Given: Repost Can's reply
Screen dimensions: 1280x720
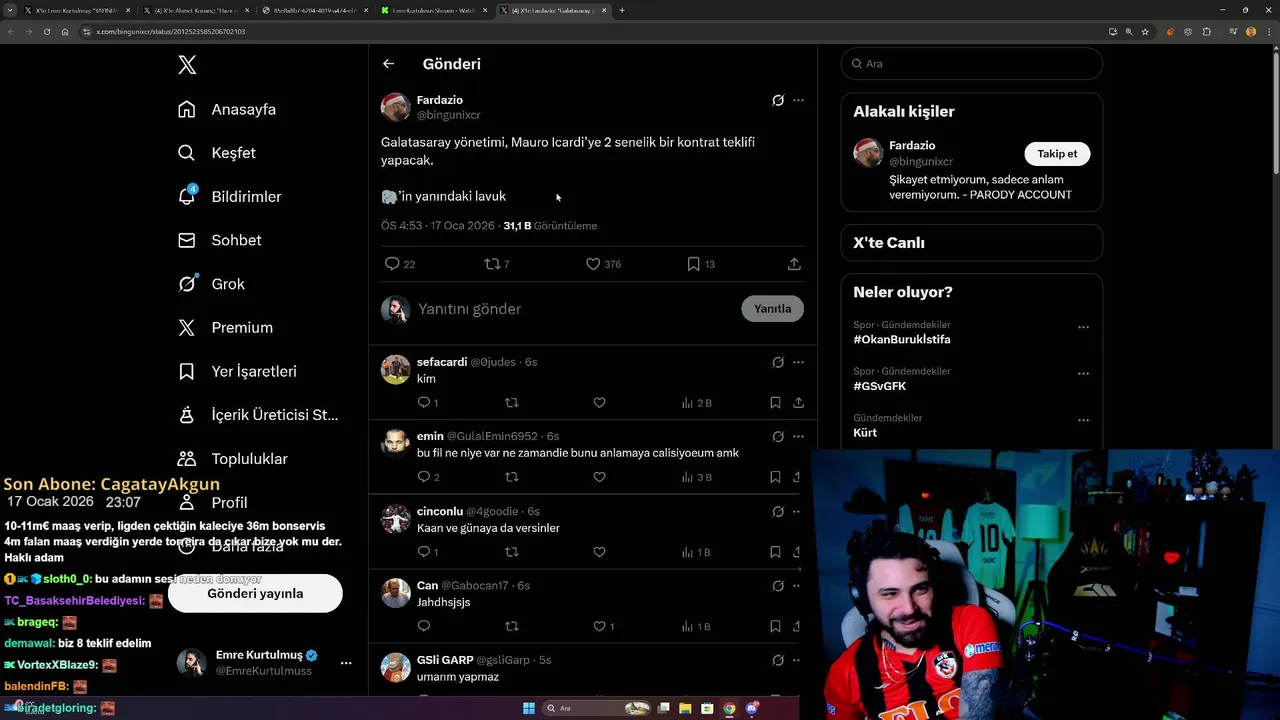Looking at the screenshot, I should pos(512,626).
